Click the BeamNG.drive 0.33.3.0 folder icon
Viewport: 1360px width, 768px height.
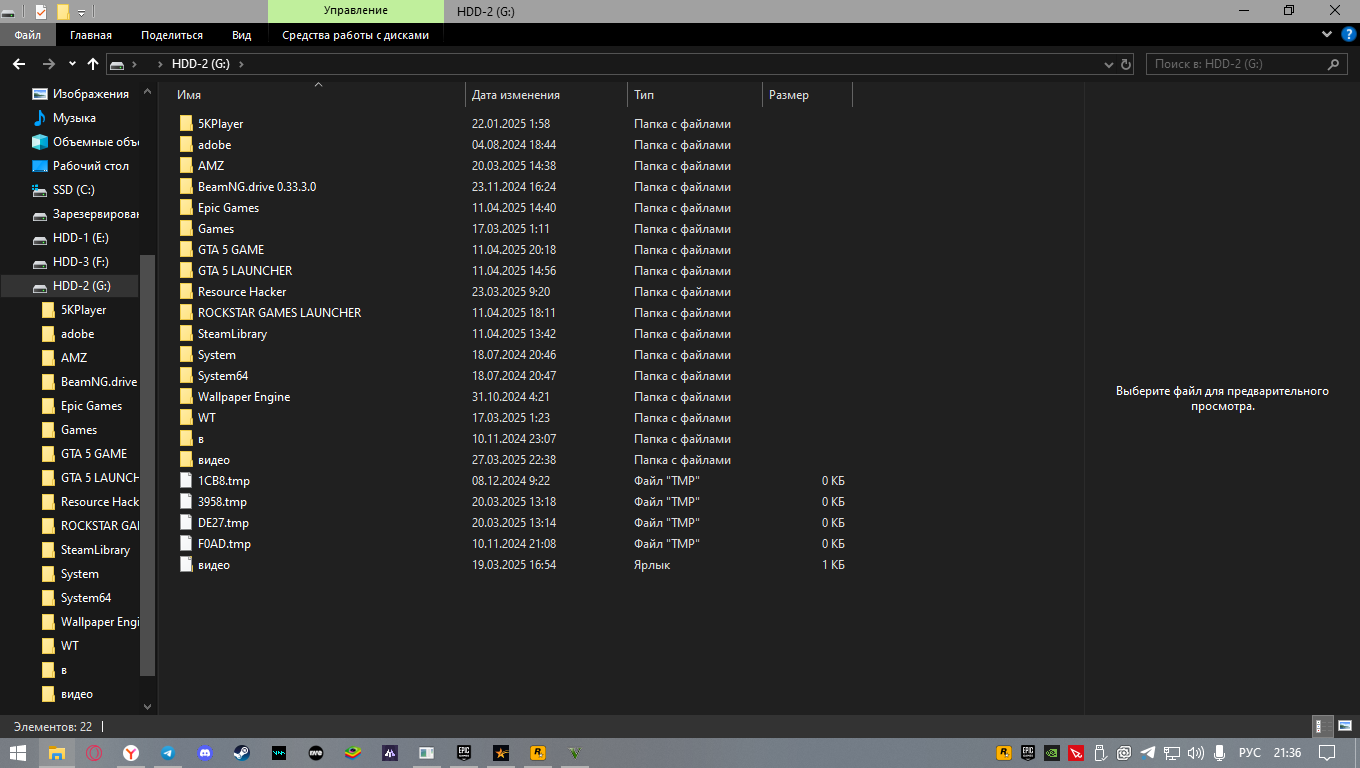point(185,187)
